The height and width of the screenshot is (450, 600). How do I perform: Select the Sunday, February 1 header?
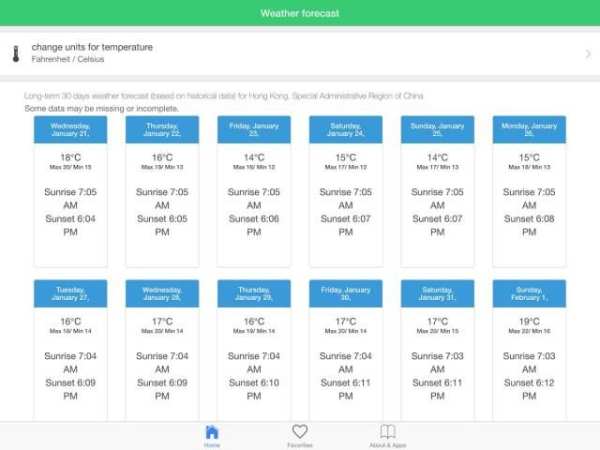[x=529, y=293]
